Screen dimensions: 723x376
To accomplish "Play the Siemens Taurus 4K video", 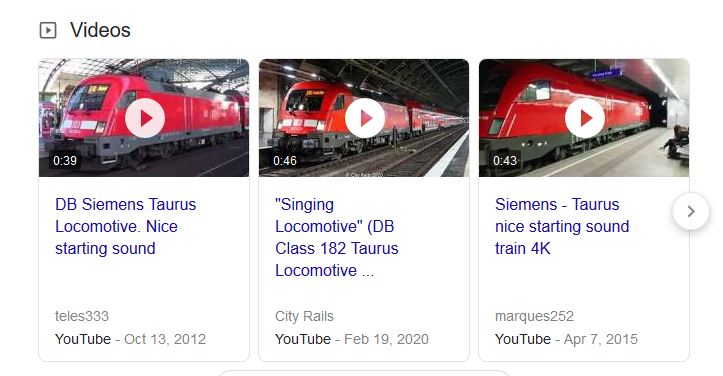I will coord(585,118).
